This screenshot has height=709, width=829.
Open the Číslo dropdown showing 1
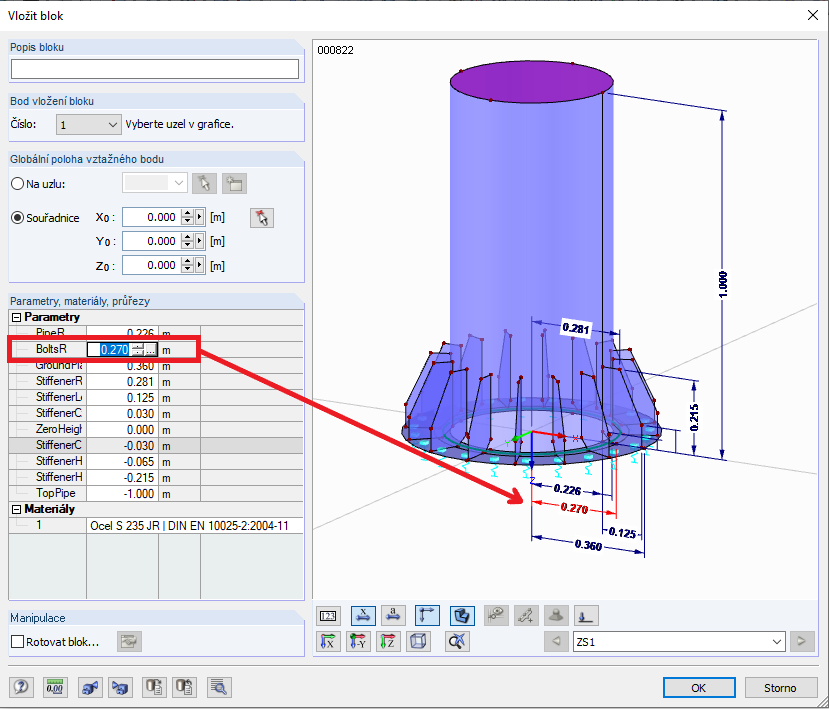89,125
